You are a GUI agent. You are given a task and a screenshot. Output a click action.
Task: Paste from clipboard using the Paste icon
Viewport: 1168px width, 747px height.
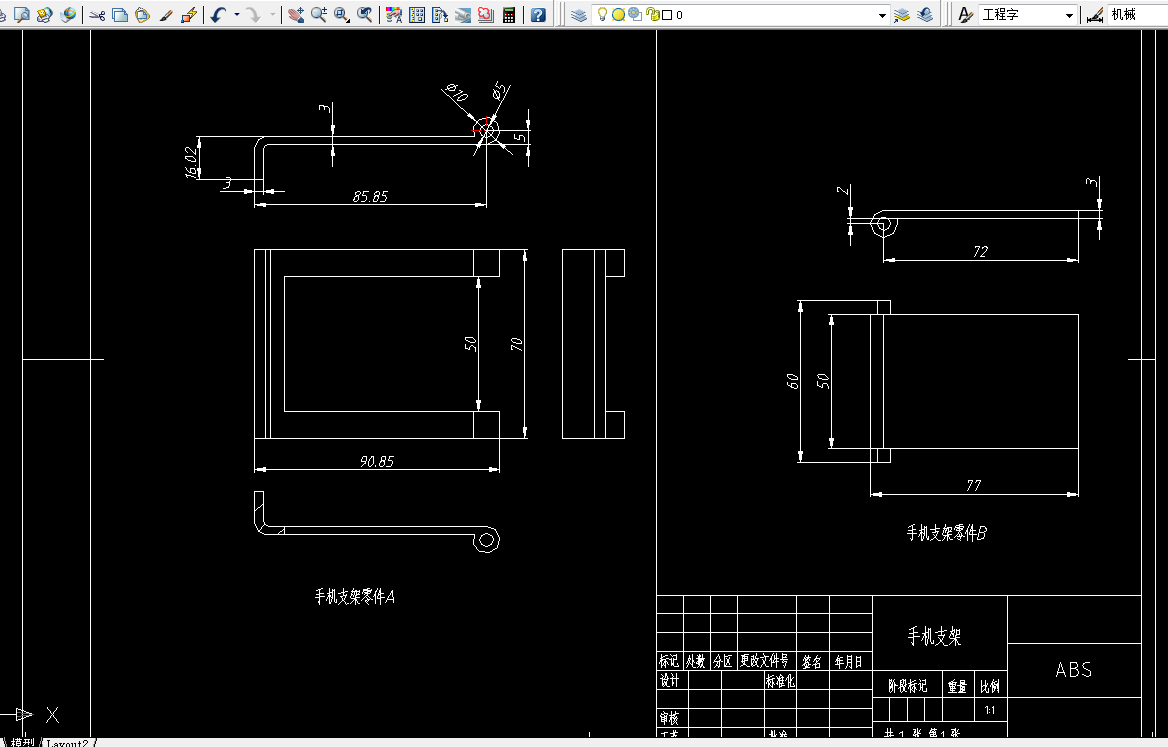[142, 14]
